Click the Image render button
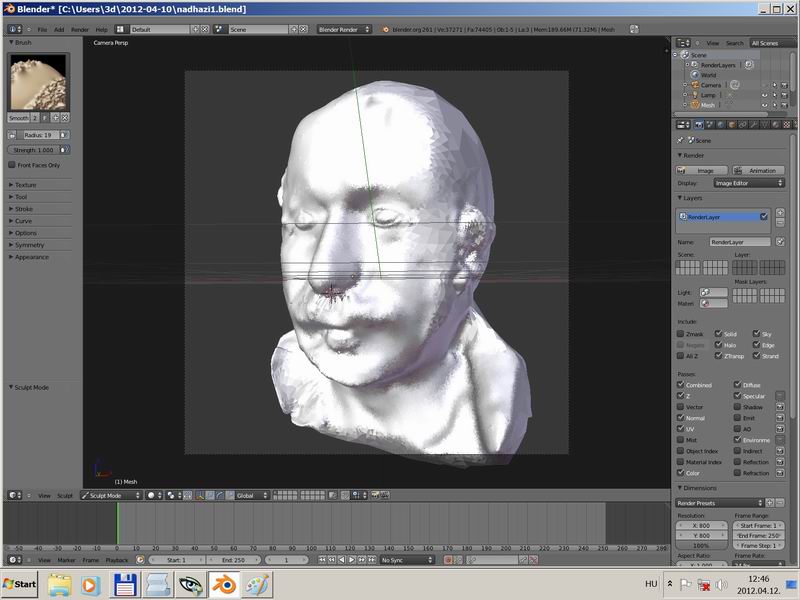This screenshot has height=600, width=800. click(x=704, y=170)
